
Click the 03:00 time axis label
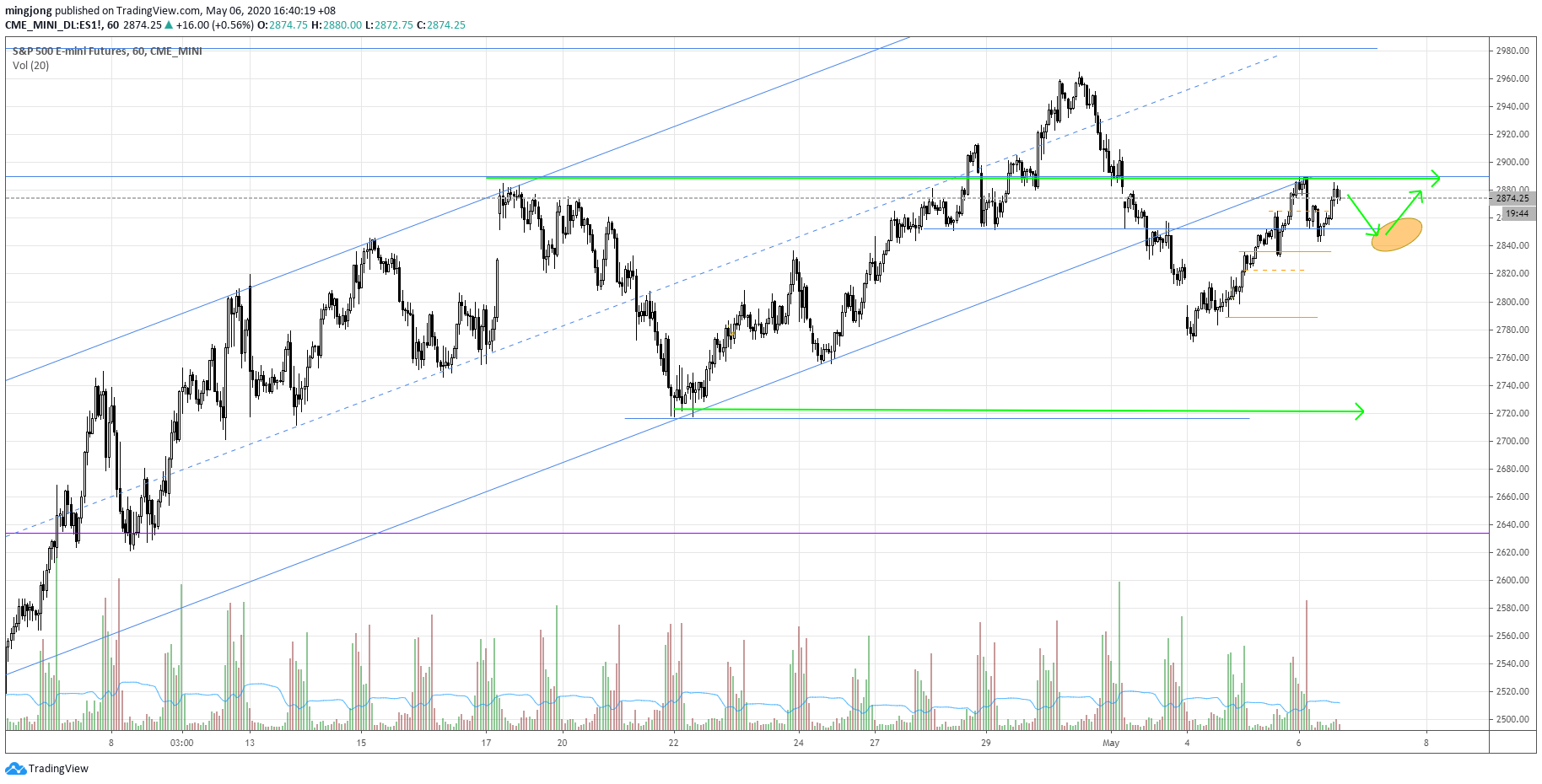181,743
